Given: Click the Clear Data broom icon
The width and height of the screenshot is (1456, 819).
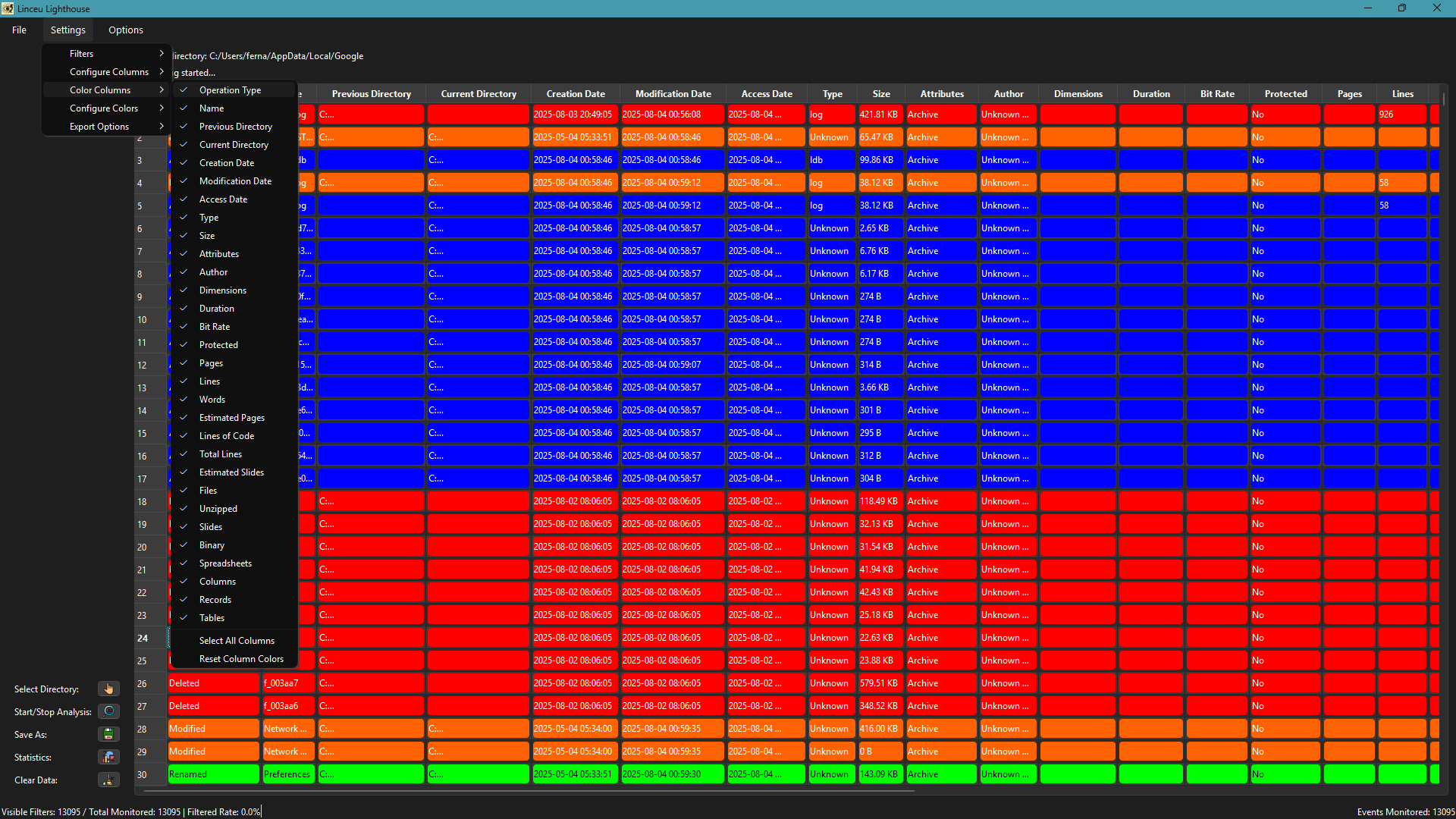Looking at the screenshot, I should click(x=108, y=780).
